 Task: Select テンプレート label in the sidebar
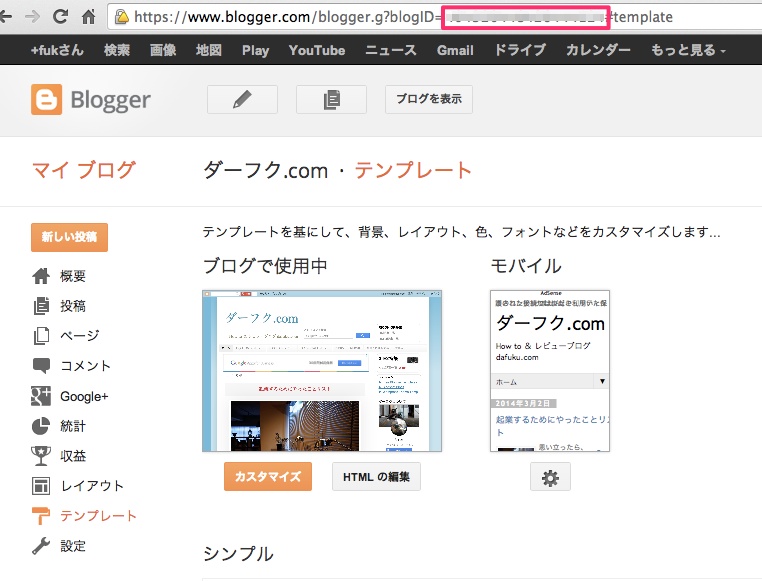(x=98, y=516)
